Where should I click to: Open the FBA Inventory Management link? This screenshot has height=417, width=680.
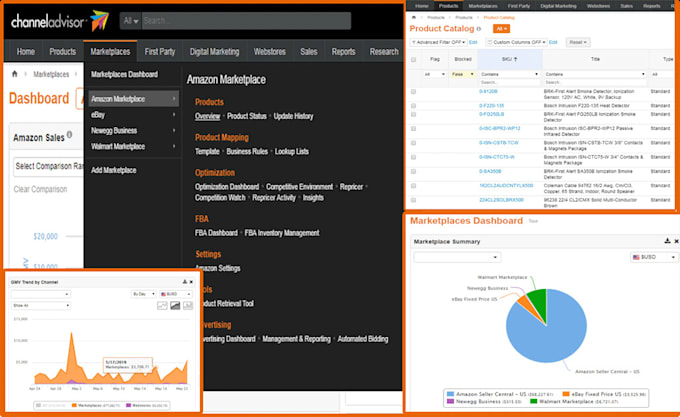[282, 233]
